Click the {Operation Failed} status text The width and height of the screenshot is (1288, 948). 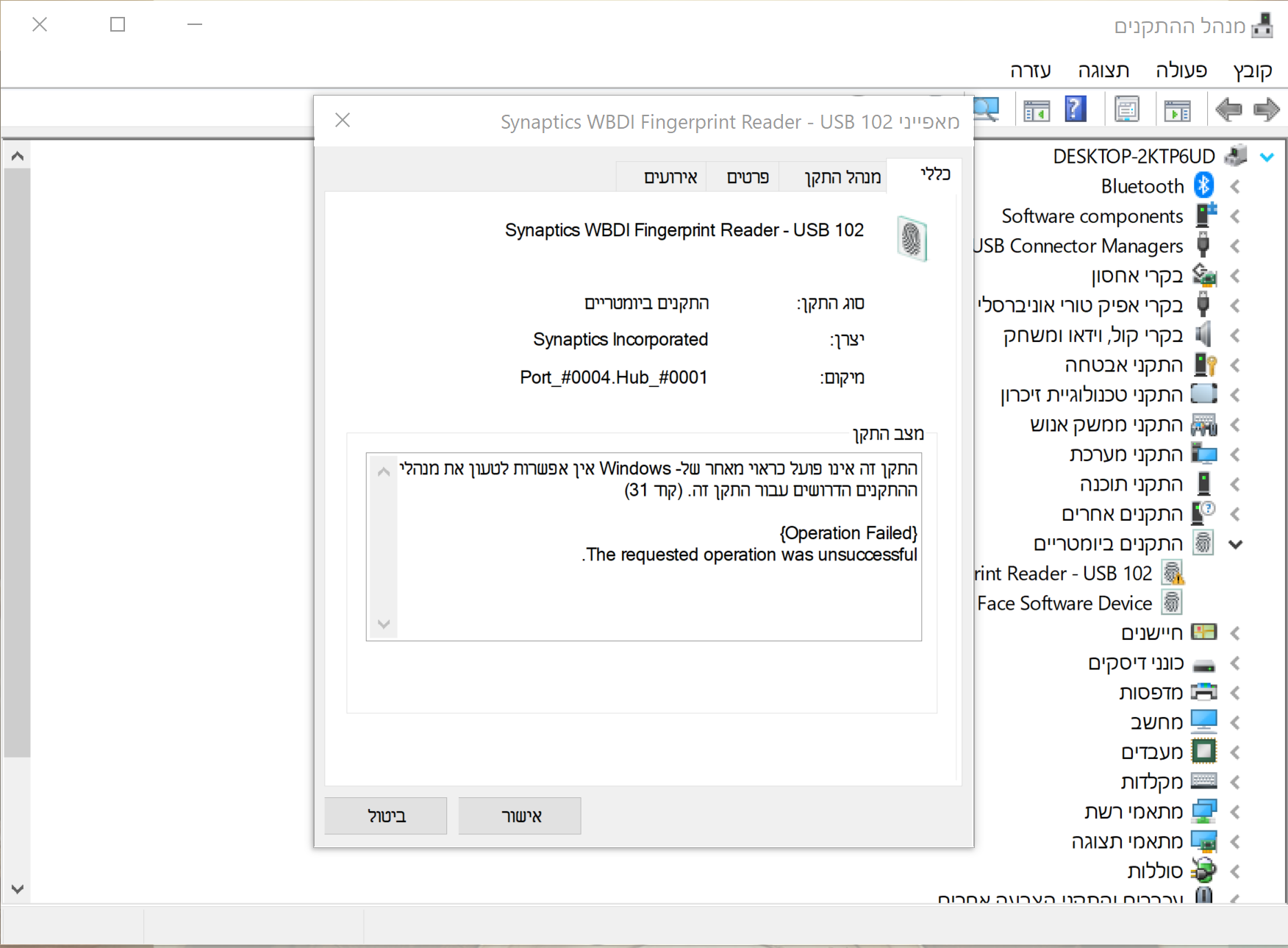pos(848,532)
